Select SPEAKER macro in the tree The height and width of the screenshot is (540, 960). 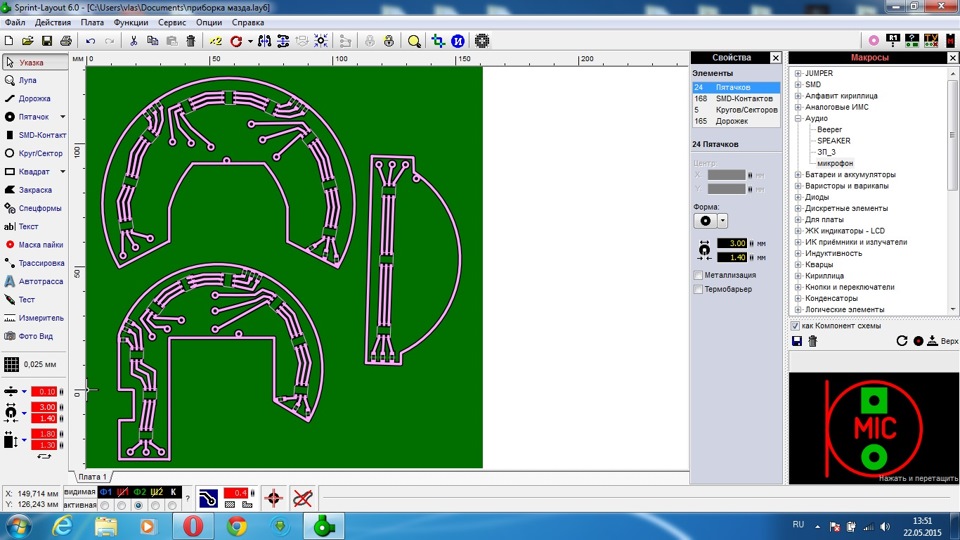pyautogui.click(x=833, y=141)
